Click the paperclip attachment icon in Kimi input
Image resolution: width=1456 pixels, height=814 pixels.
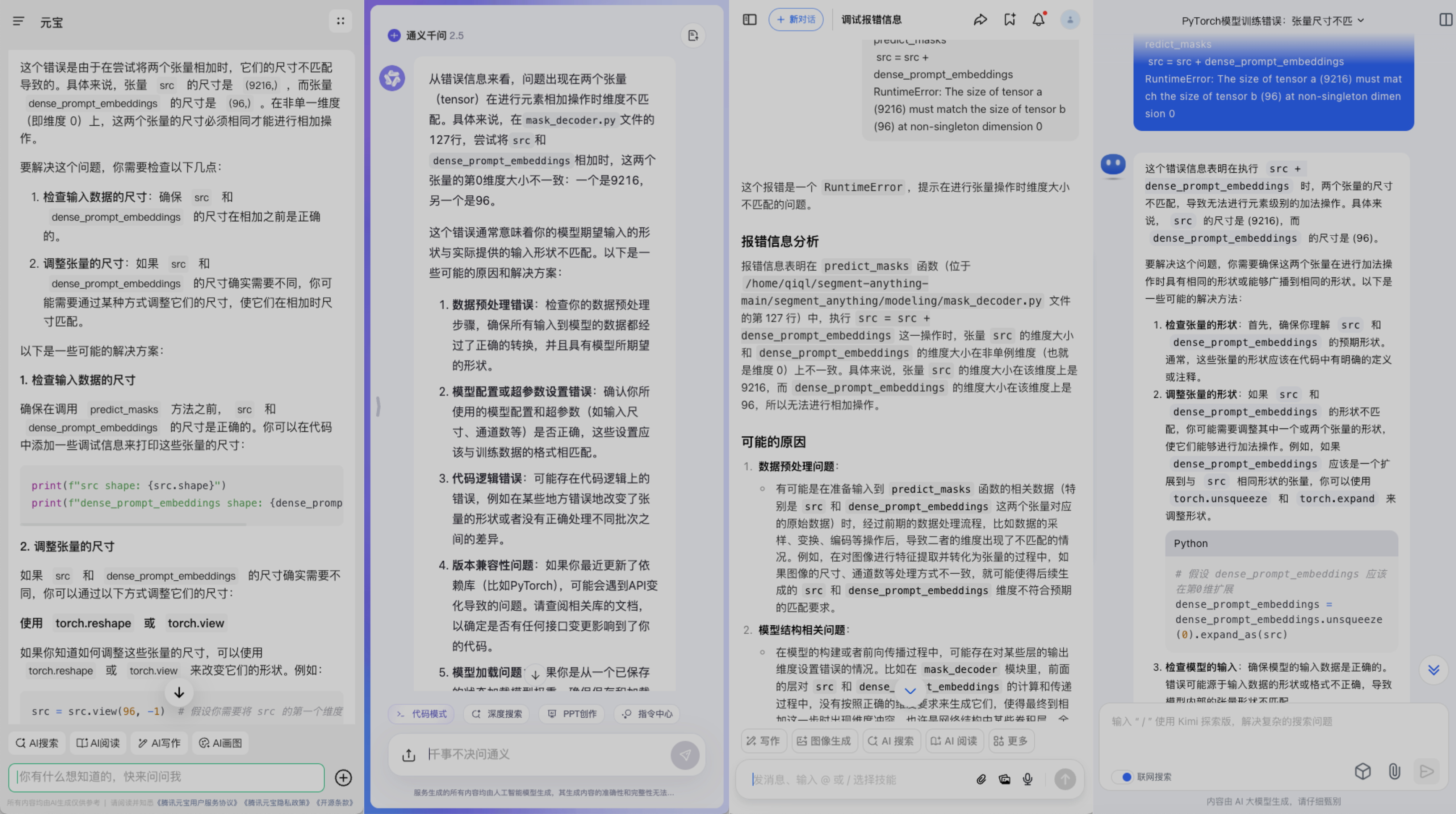click(x=1394, y=771)
